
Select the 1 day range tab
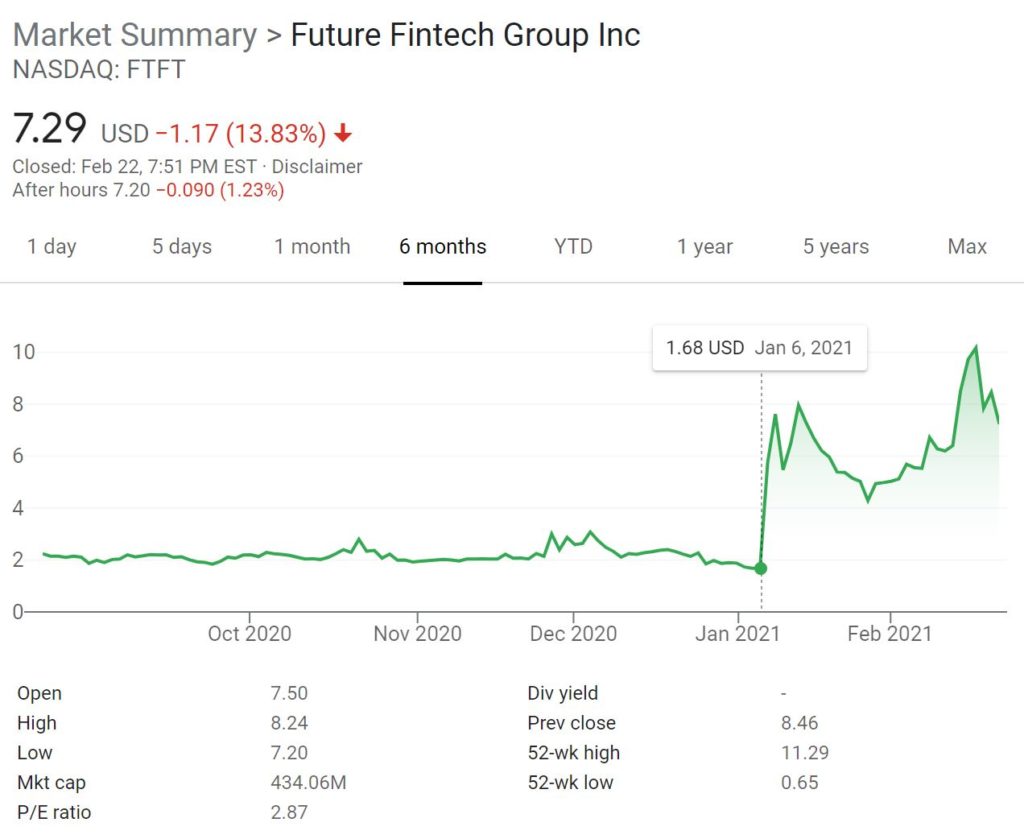tap(52, 247)
